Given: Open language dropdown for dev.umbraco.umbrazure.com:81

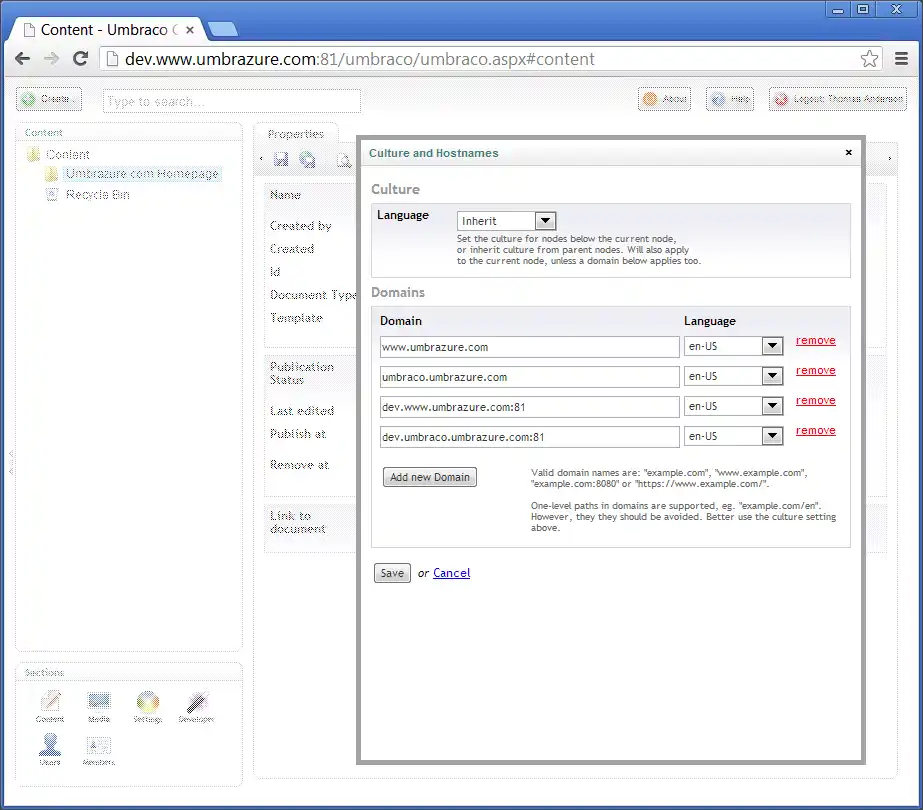Looking at the screenshot, I should (x=733, y=436).
